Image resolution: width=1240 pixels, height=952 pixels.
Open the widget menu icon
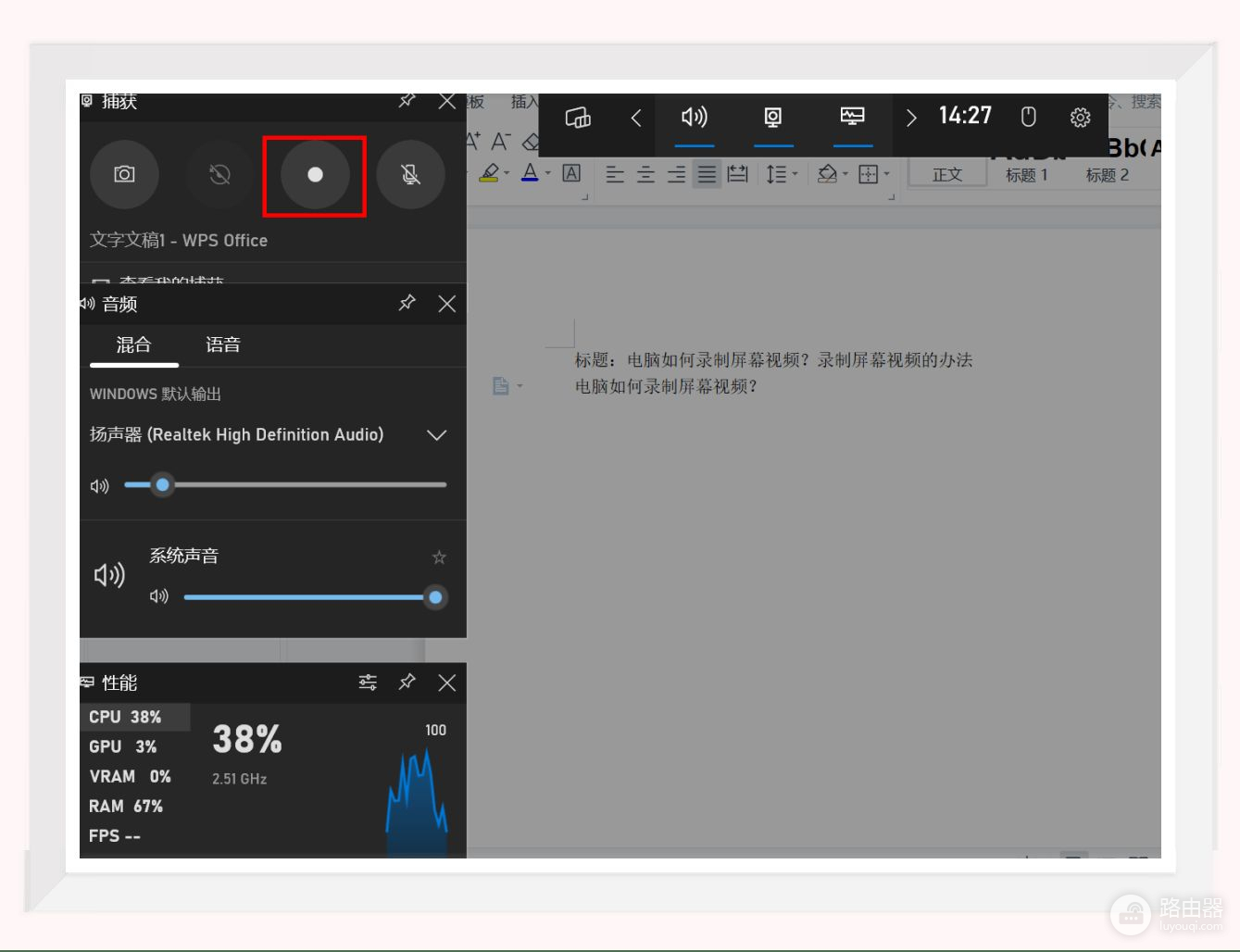point(578,118)
